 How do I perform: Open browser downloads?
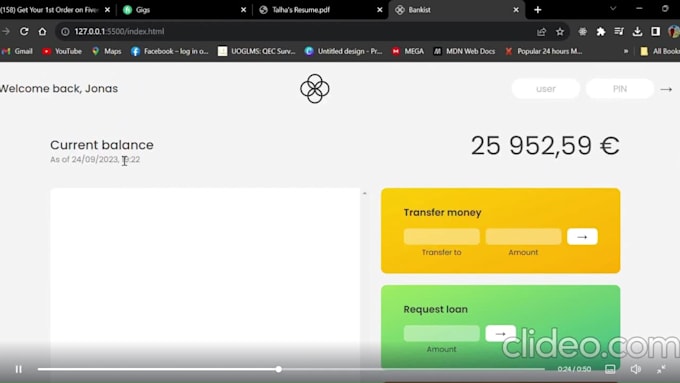[x=637, y=31]
